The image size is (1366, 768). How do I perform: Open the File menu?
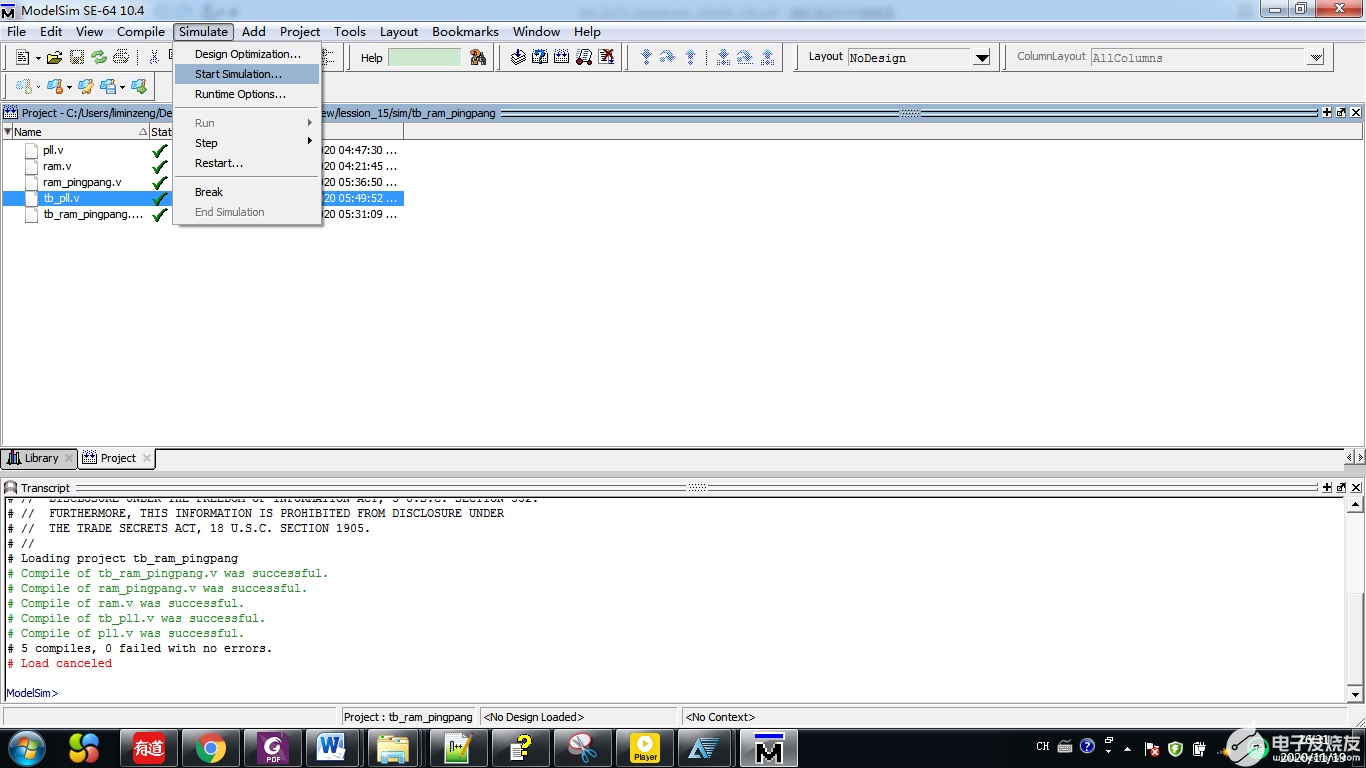point(17,31)
